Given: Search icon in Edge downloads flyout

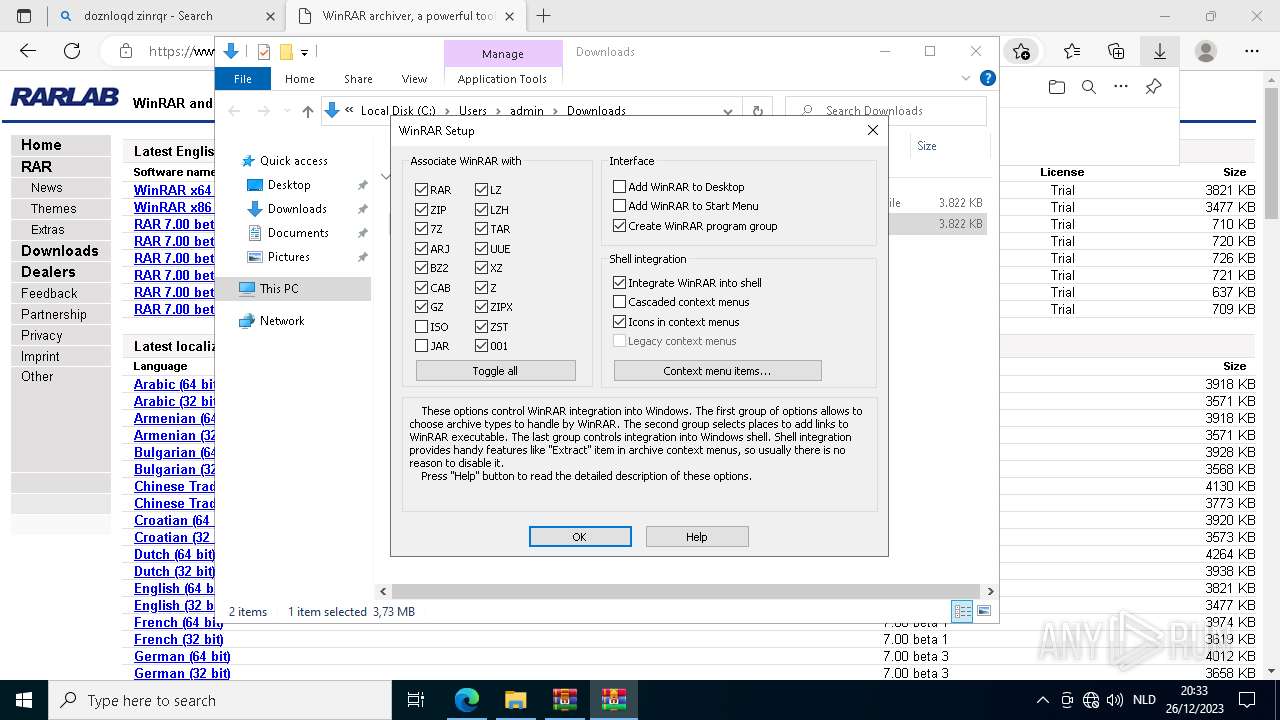Looking at the screenshot, I should tap(1089, 88).
